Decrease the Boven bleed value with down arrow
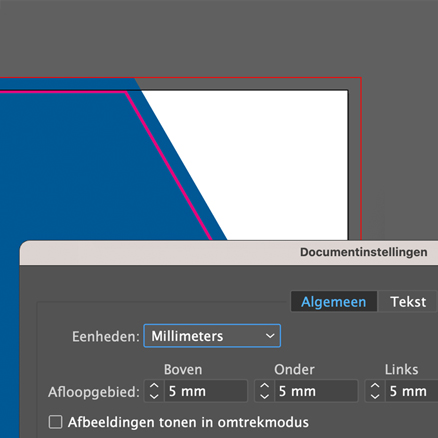Image resolution: width=438 pixels, height=438 pixels. [154, 396]
